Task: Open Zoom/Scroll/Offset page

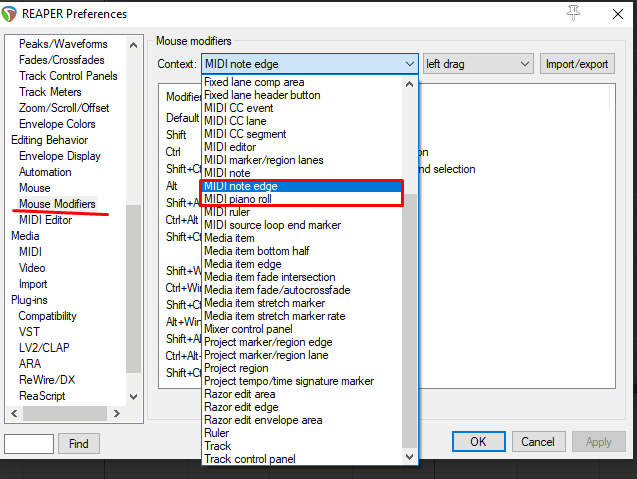Action: tap(64, 108)
